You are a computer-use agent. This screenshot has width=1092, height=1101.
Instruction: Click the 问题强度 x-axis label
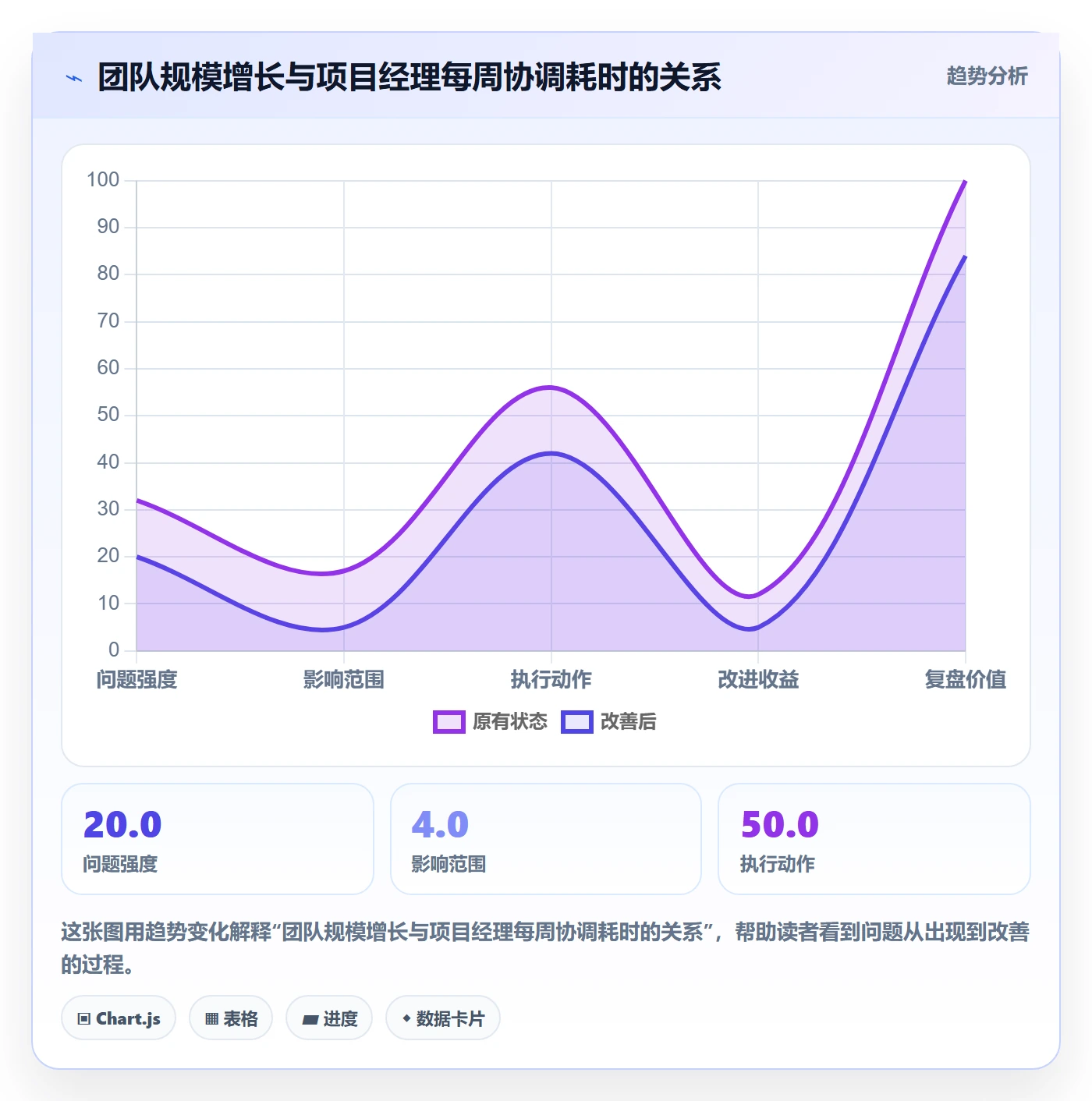pos(137,680)
